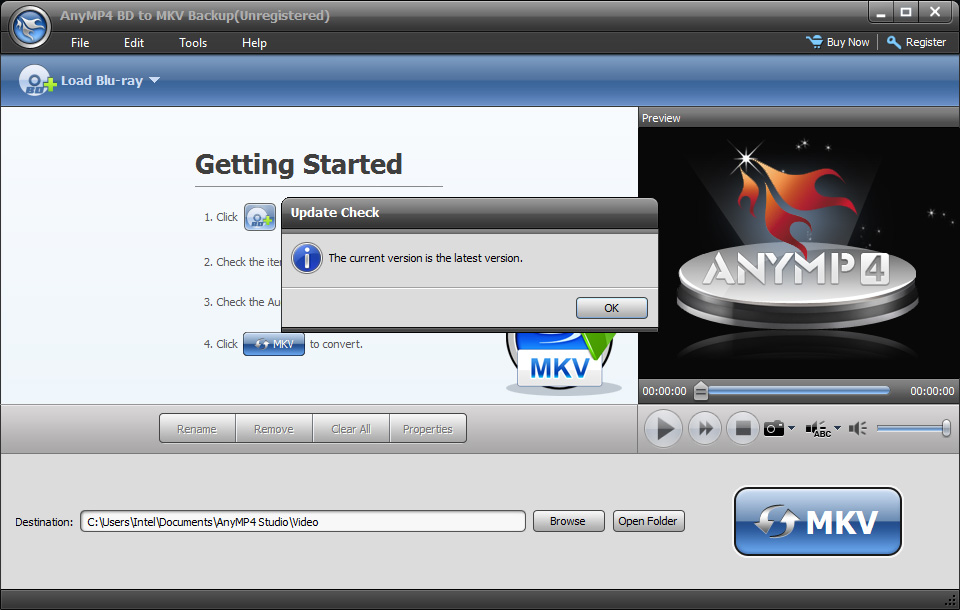Play the preview video
Screen dimensions: 960x610
664,429
